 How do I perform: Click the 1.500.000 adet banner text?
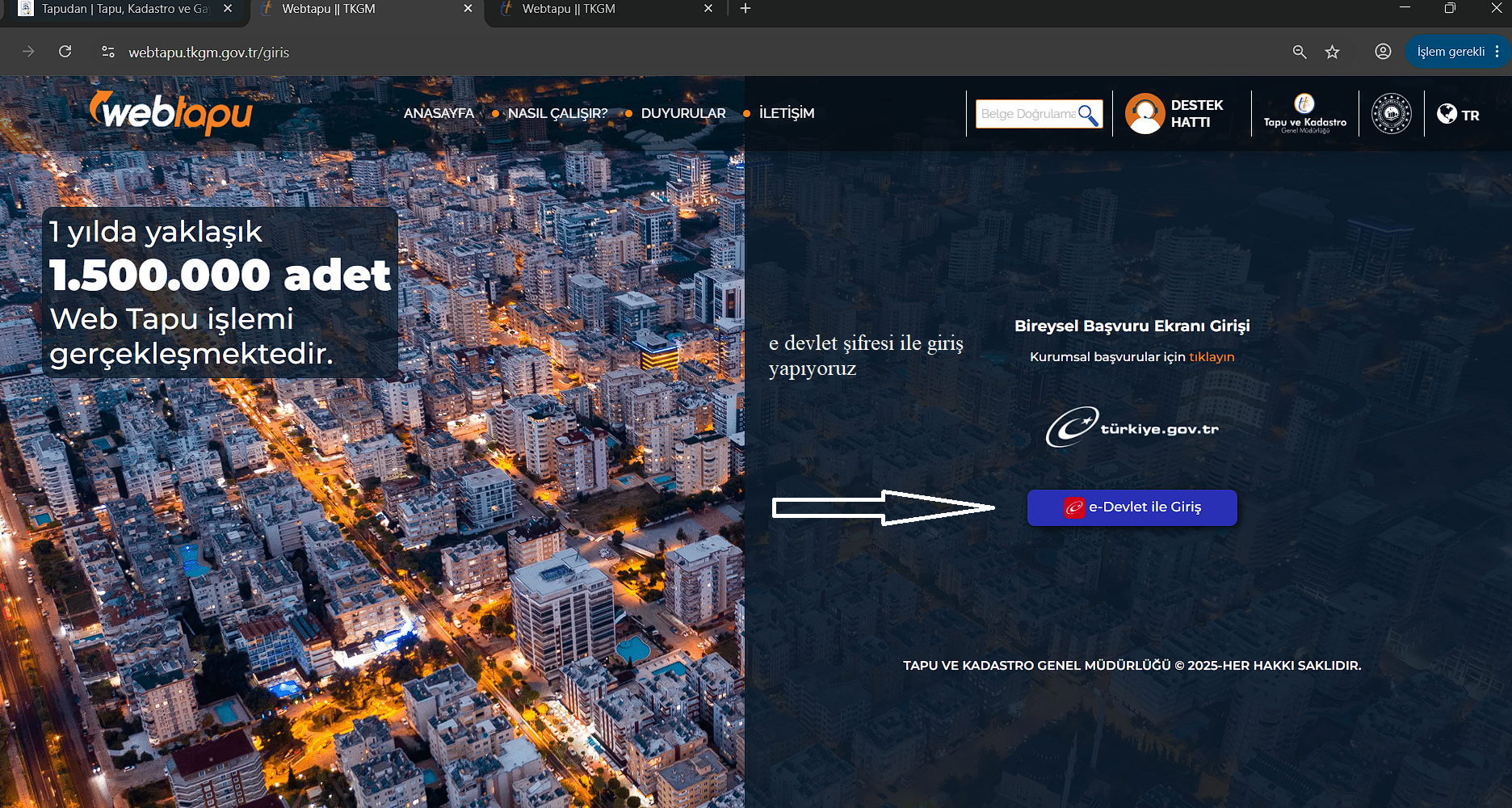pos(220,276)
